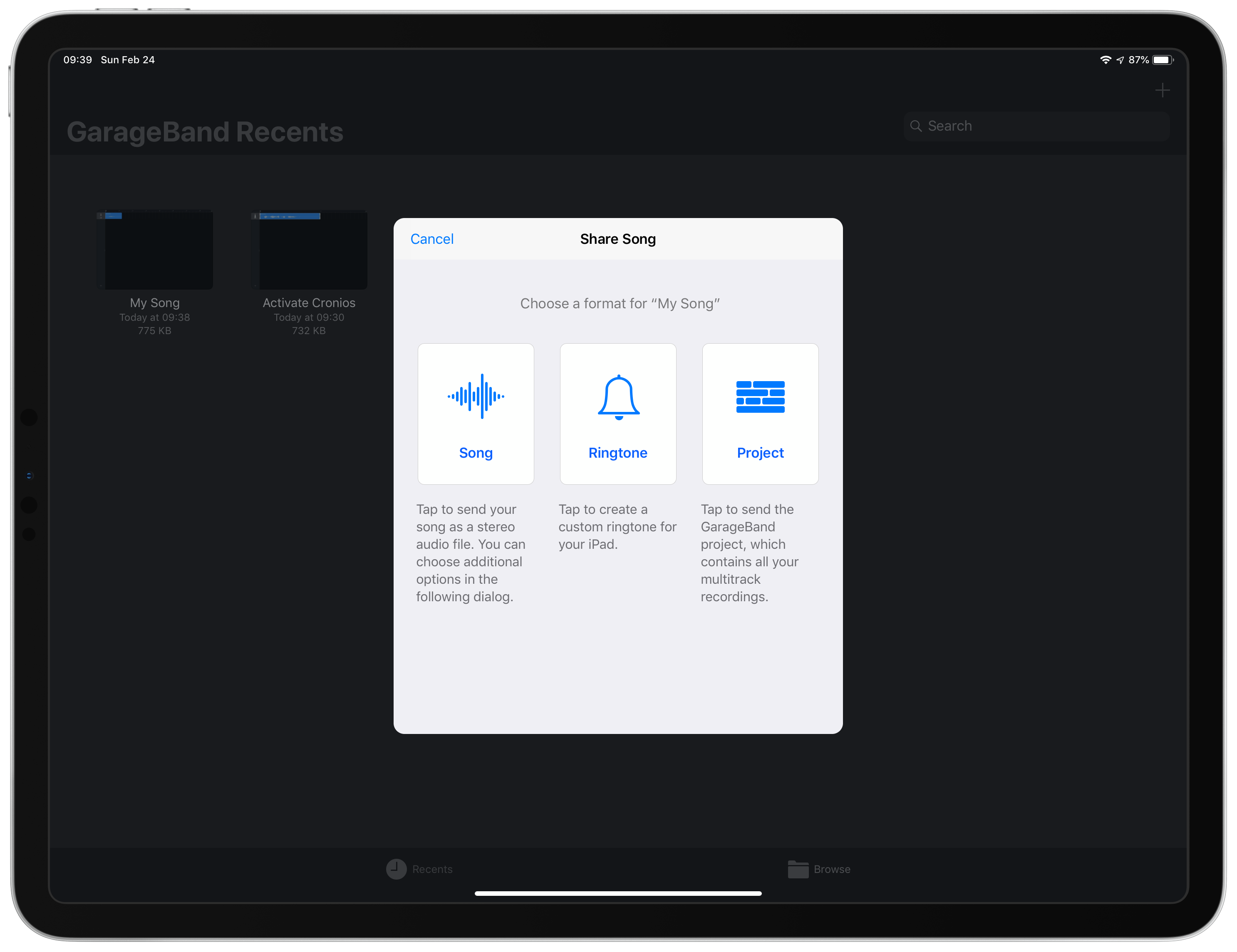This screenshot has width=1237, height=952.
Task: Click the 'Activate Cronios' file name
Action: (x=309, y=303)
